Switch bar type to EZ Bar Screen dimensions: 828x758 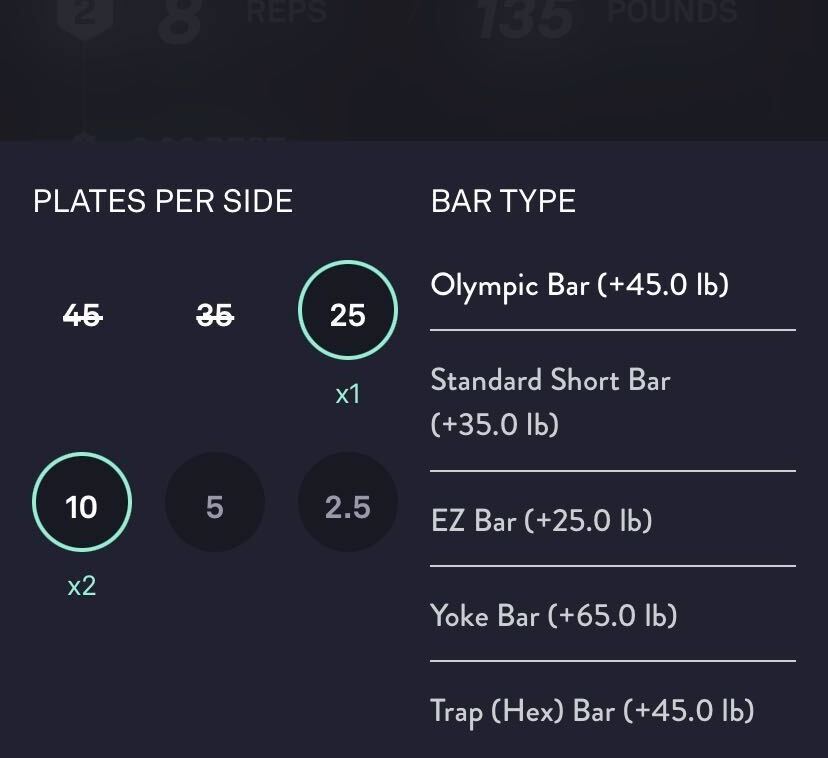tap(541, 520)
